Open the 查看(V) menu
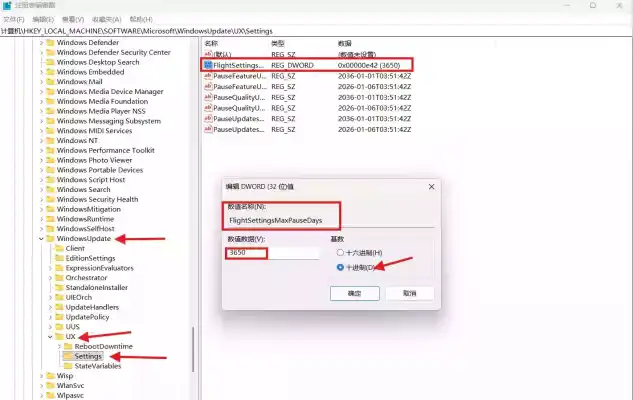The width and height of the screenshot is (633, 400). click(x=73, y=19)
